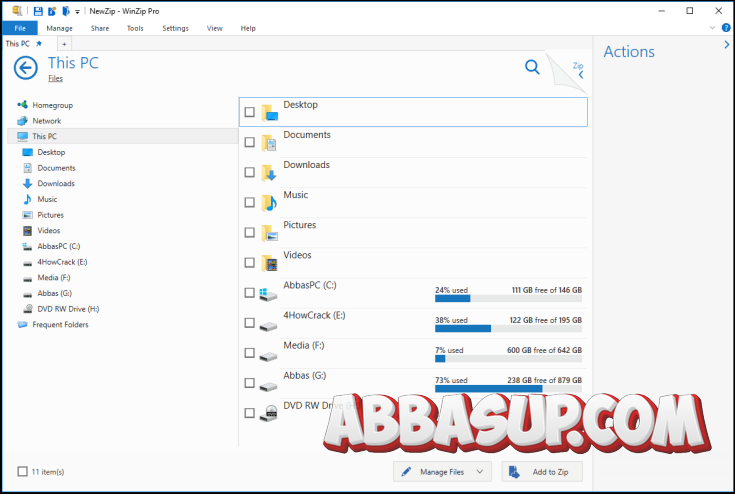
Task: Toggle the Actions pane arrow
Action: tap(727, 45)
